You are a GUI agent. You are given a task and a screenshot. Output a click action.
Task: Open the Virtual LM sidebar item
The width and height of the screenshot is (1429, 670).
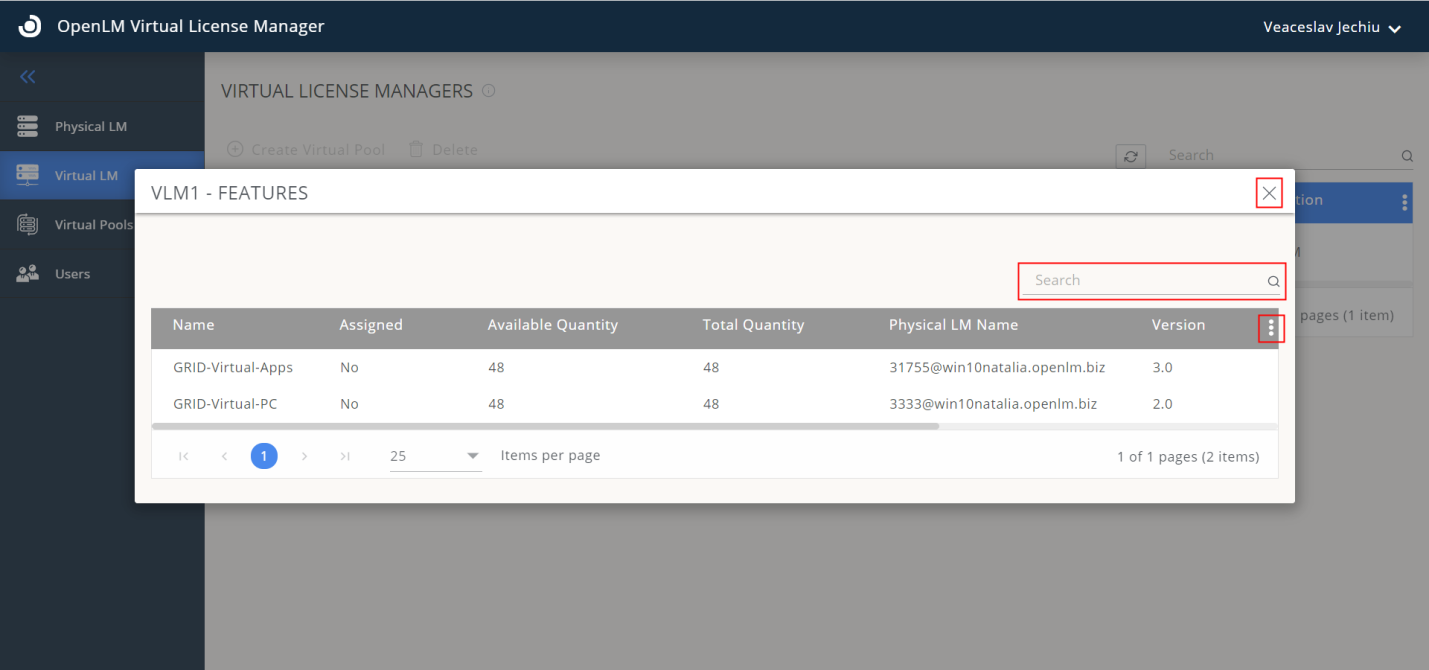[x=86, y=175]
